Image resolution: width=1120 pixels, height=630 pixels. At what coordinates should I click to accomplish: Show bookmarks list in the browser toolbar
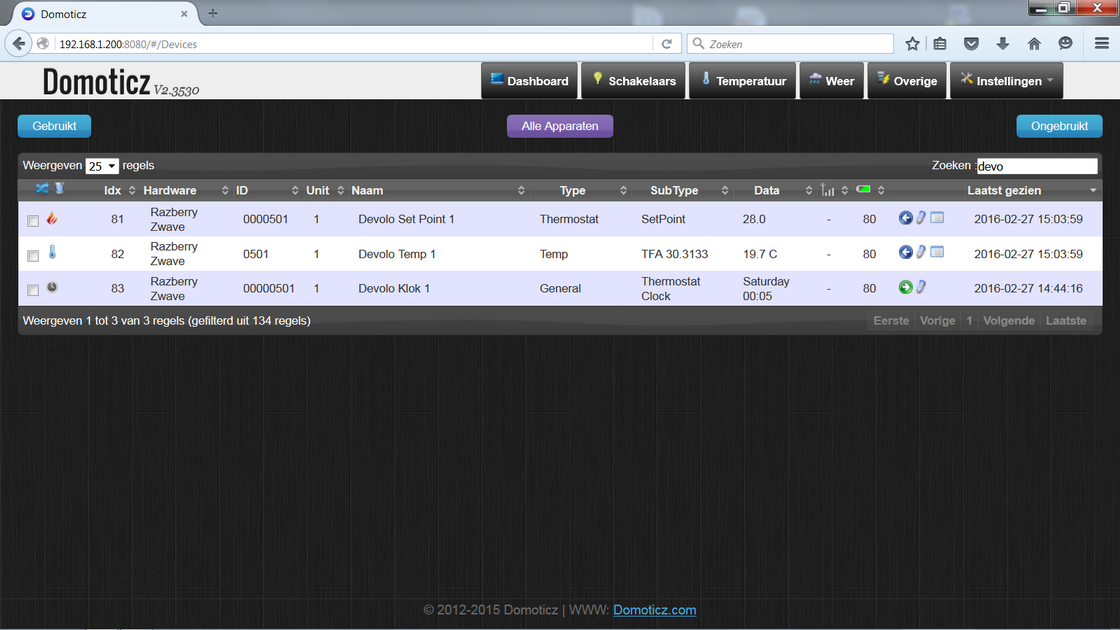click(940, 44)
